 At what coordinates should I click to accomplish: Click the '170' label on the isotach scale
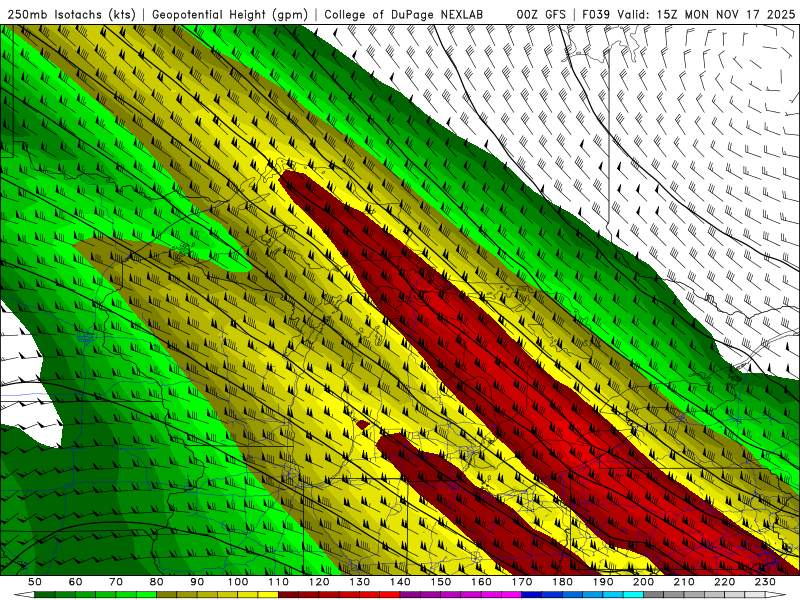(x=522, y=582)
